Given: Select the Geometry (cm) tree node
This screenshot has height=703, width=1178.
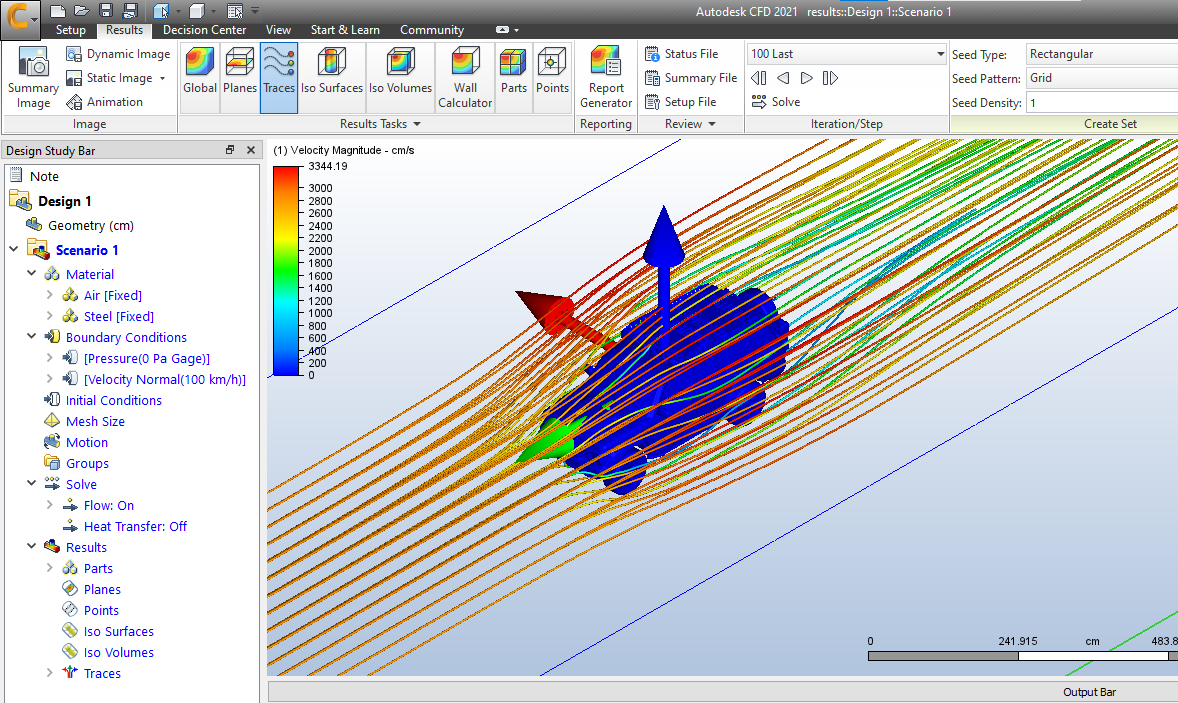Looking at the screenshot, I should (x=91, y=225).
